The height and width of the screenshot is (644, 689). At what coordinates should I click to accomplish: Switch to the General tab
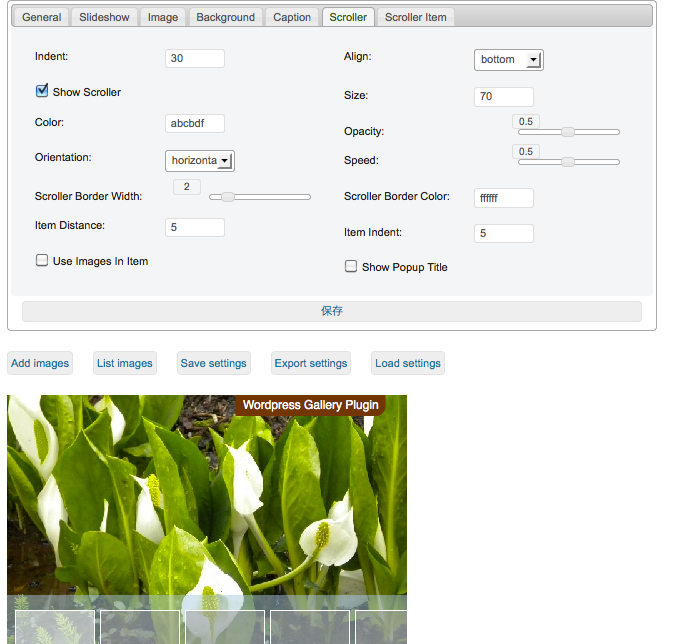click(42, 17)
